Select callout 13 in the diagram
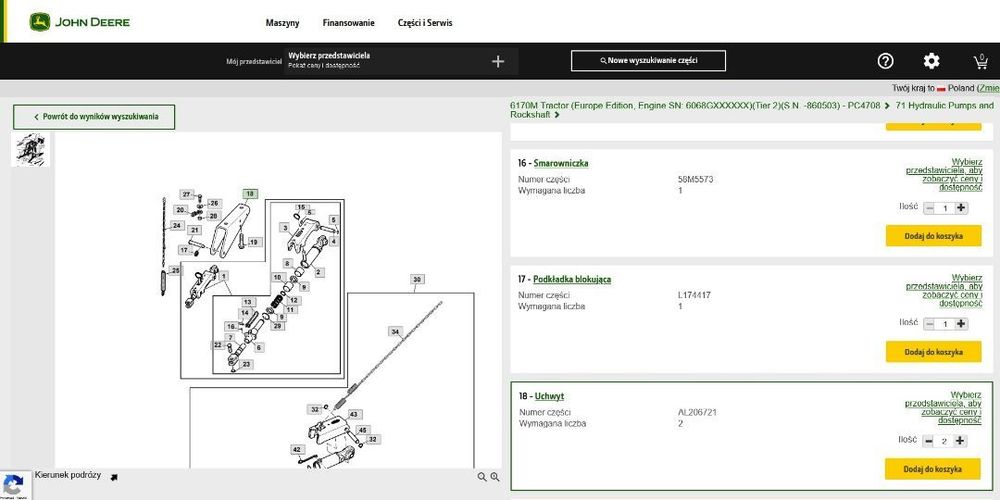Screen dimensions: 1000x500 247,302
